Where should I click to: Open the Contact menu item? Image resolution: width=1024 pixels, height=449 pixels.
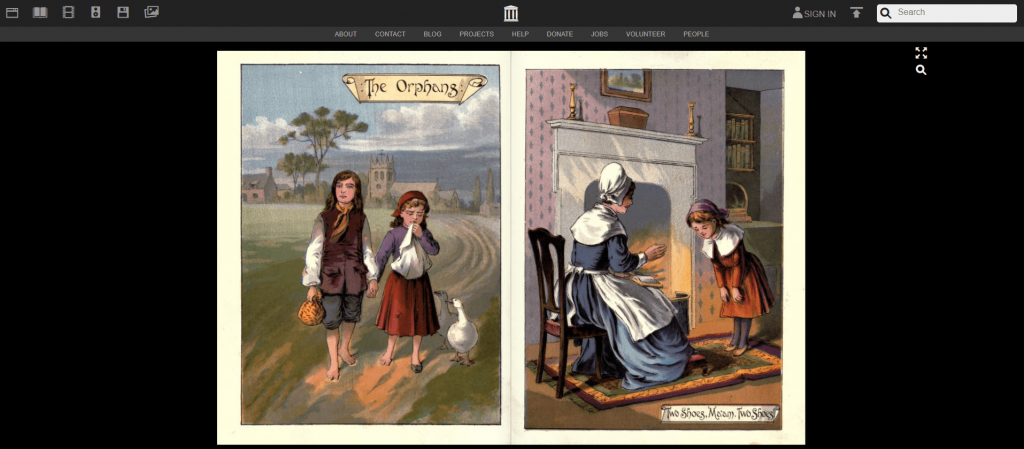coord(390,34)
